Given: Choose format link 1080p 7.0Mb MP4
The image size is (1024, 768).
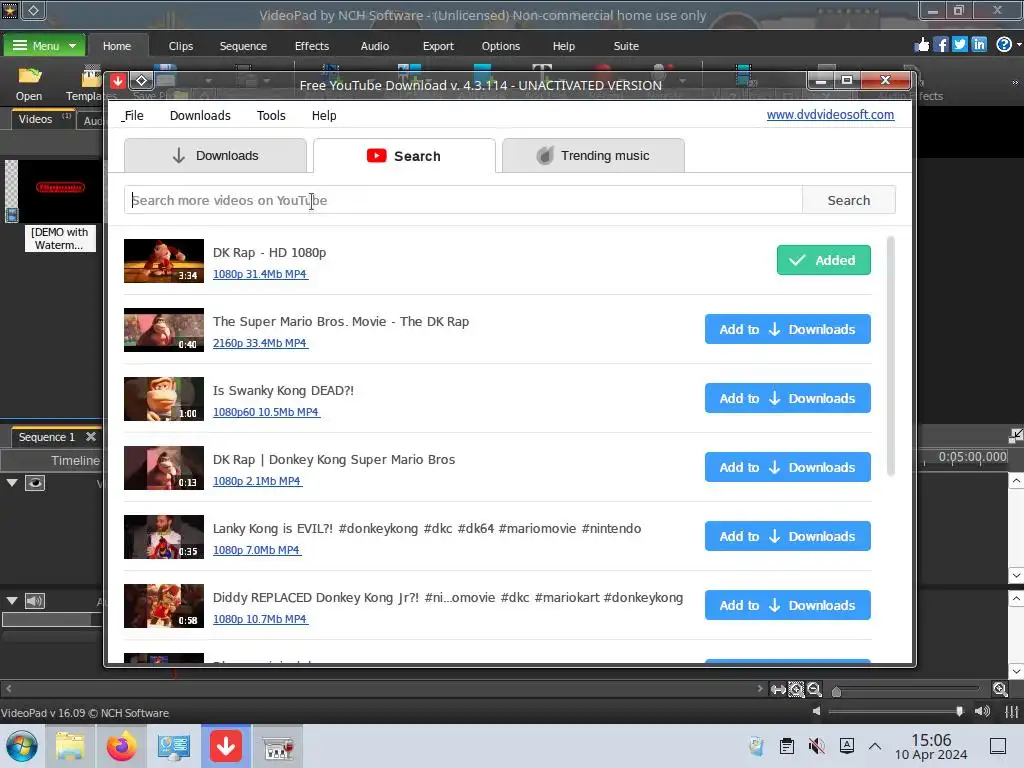Looking at the screenshot, I should (257, 550).
